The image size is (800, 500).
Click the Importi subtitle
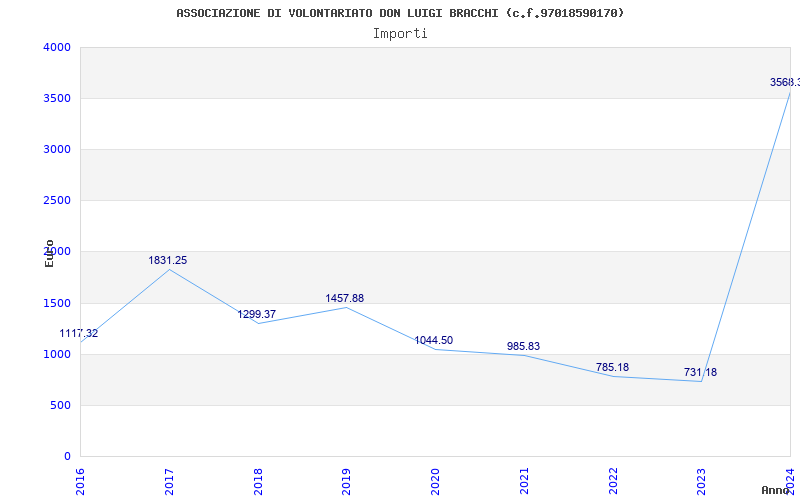coord(400,34)
